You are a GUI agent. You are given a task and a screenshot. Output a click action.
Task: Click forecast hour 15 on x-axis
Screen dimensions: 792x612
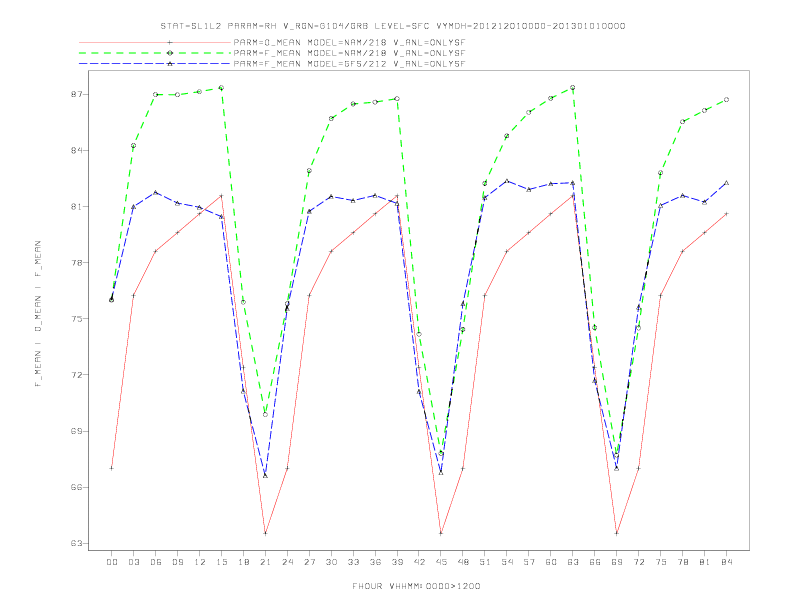point(221,562)
